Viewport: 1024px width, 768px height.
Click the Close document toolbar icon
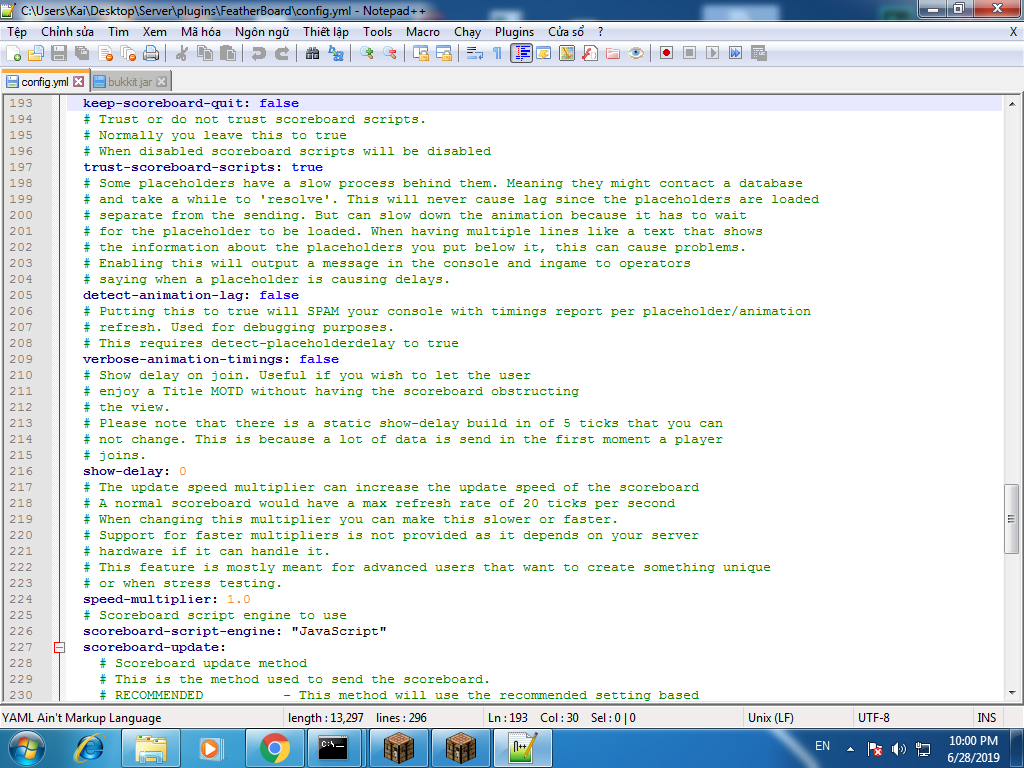click(105, 54)
